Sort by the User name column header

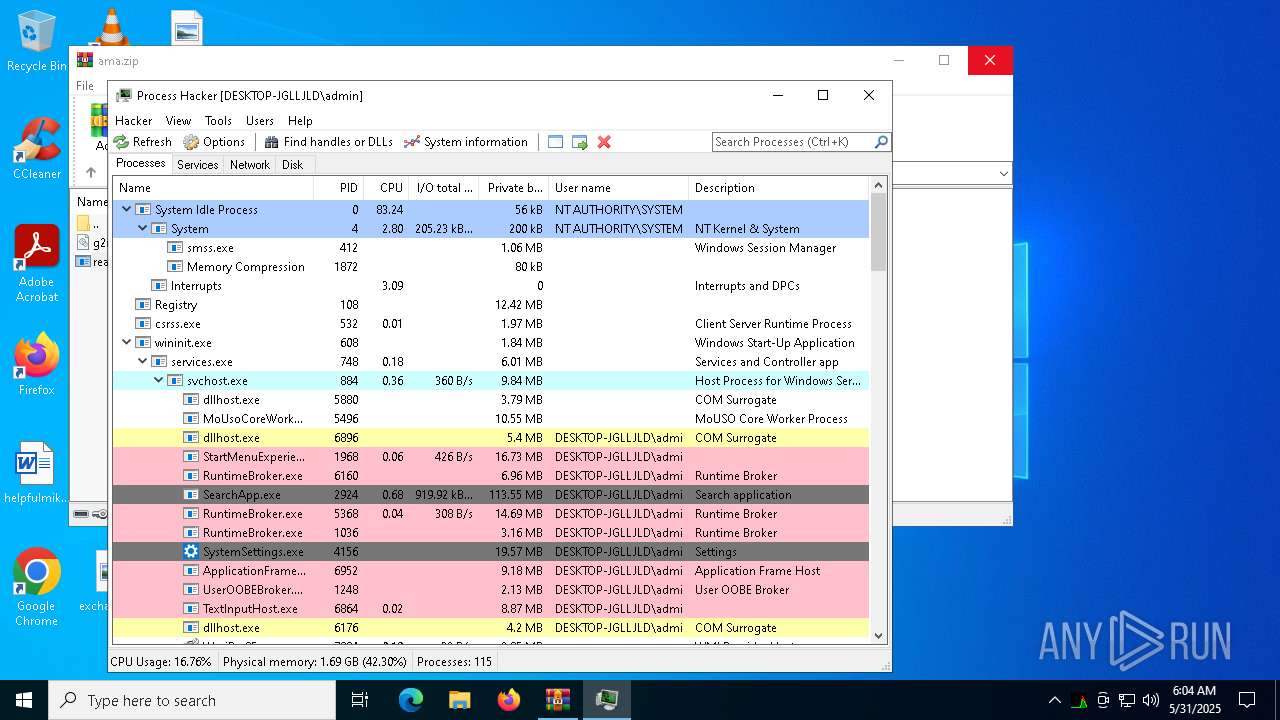click(x=619, y=188)
